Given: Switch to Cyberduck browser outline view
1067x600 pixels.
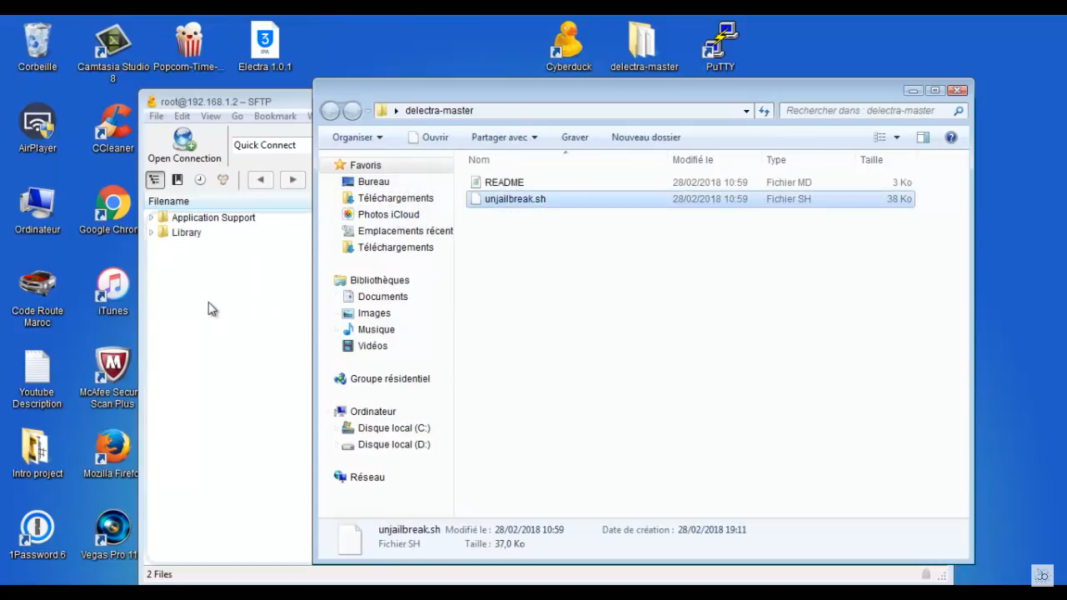Looking at the screenshot, I should [155, 180].
